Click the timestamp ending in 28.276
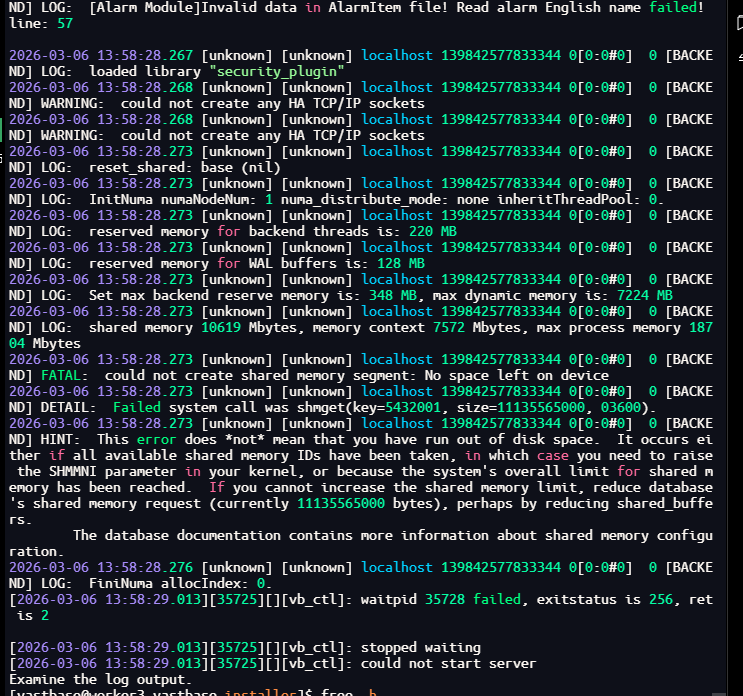Image resolution: width=743 pixels, height=696 pixels. (101, 568)
